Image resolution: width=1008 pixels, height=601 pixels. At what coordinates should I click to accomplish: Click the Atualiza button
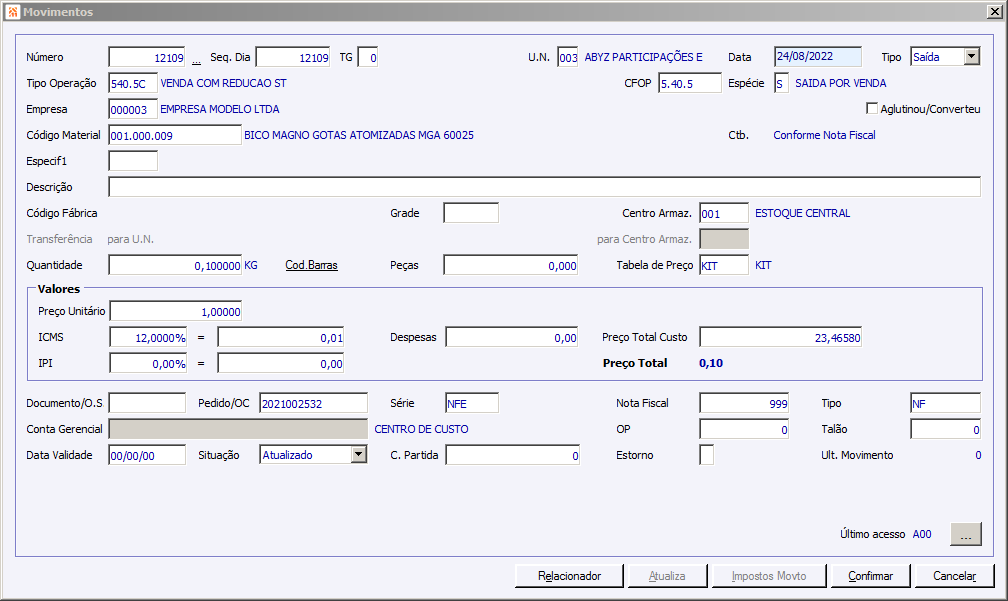point(667,576)
